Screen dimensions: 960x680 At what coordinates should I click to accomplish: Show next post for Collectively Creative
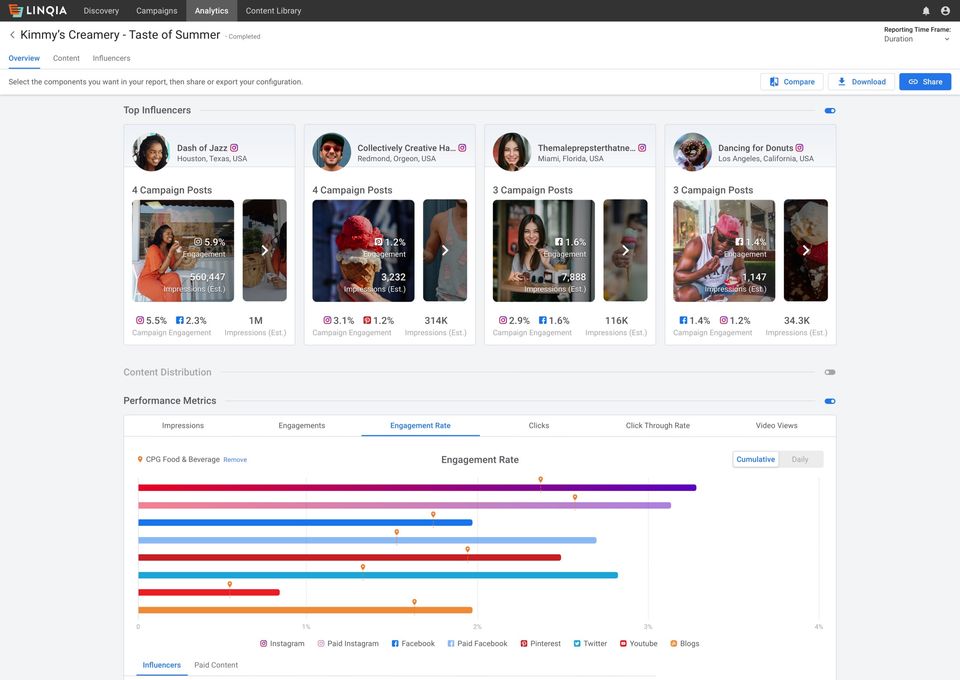click(x=445, y=250)
